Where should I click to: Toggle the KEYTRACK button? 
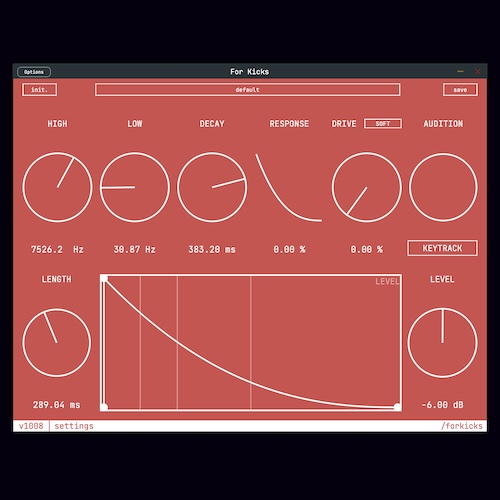[442, 248]
